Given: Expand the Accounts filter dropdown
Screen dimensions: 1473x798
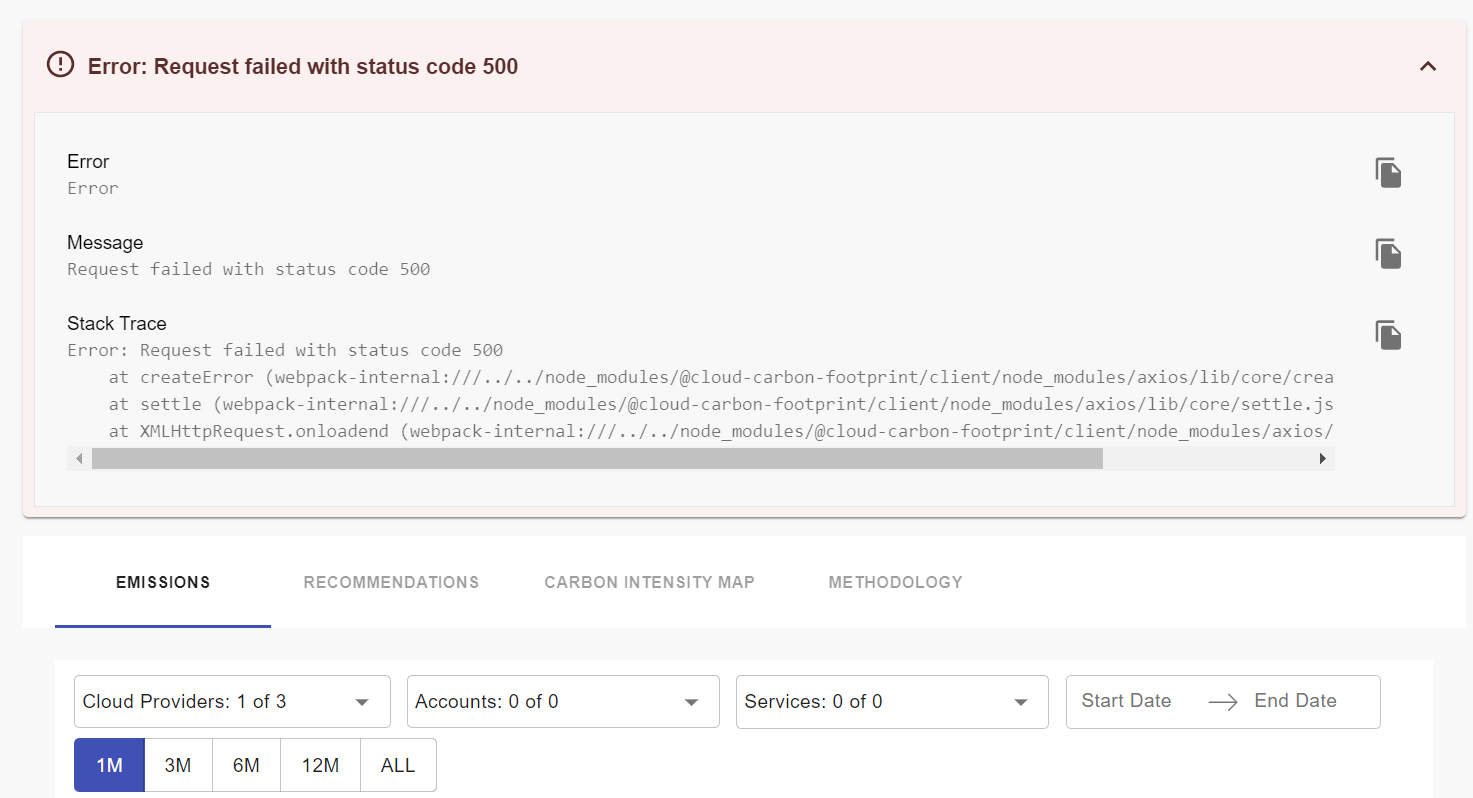Looking at the screenshot, I should coord(562,701).
